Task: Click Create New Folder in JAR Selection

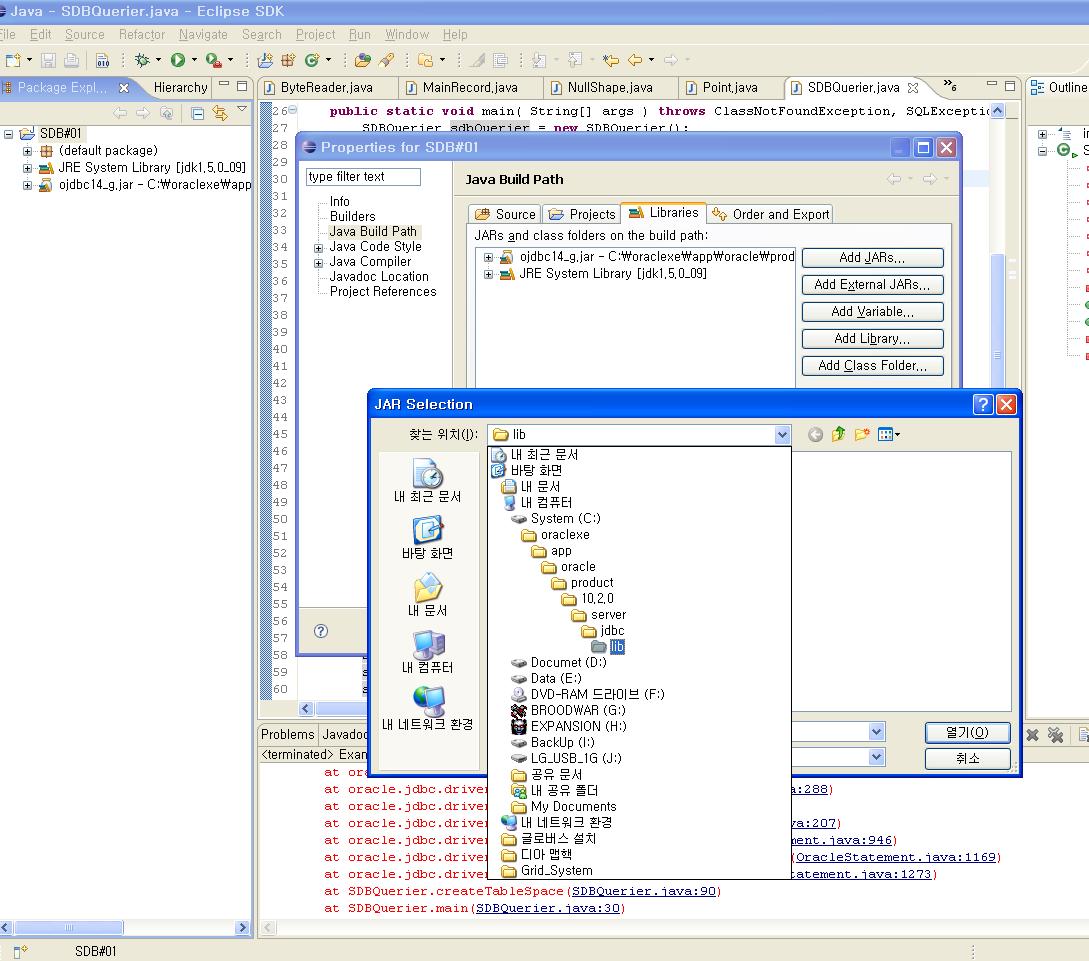Action: 862,435
